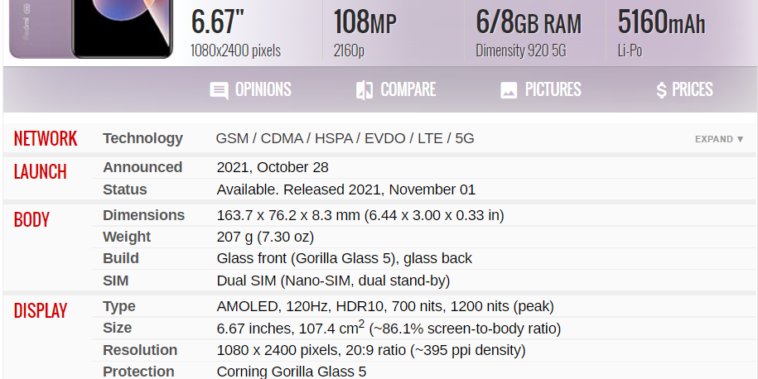Click the Technology spec label
The width and height of the screenshot is (758, 379).
click(x=143, y=138)
